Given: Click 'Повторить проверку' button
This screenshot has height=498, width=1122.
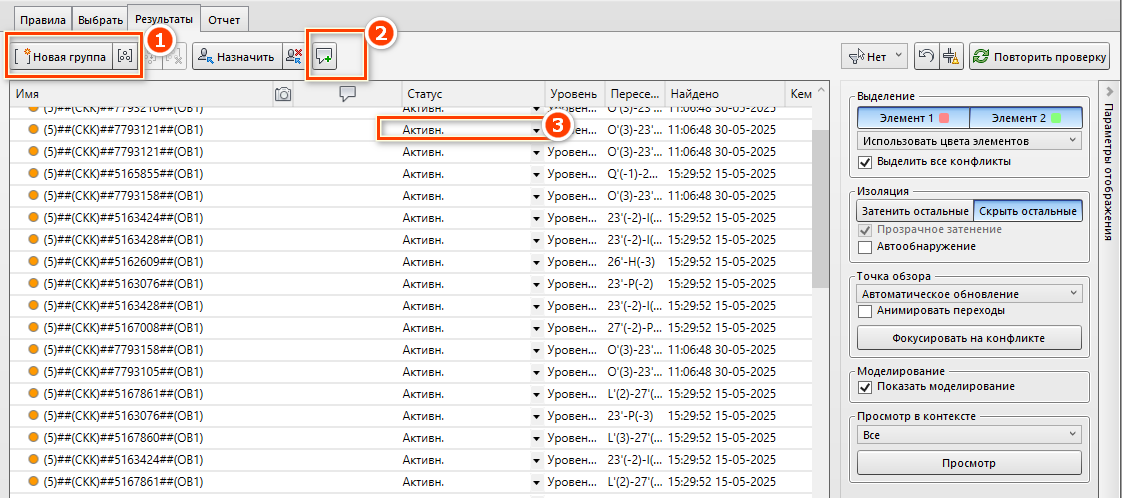Looking at the screenshot, I should tap(1039, 56).
